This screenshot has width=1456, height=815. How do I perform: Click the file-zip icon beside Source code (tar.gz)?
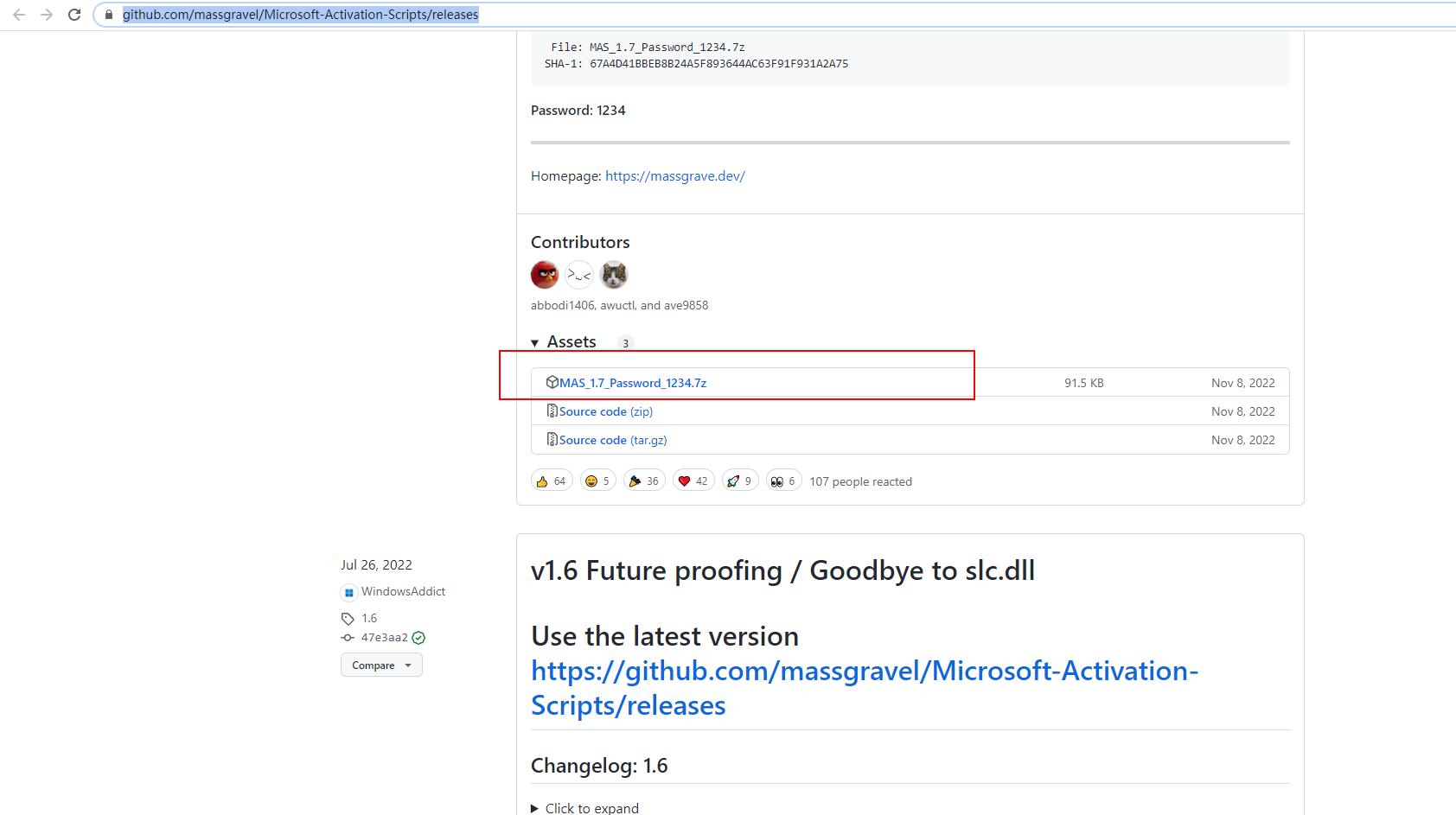tap(552, 439)
